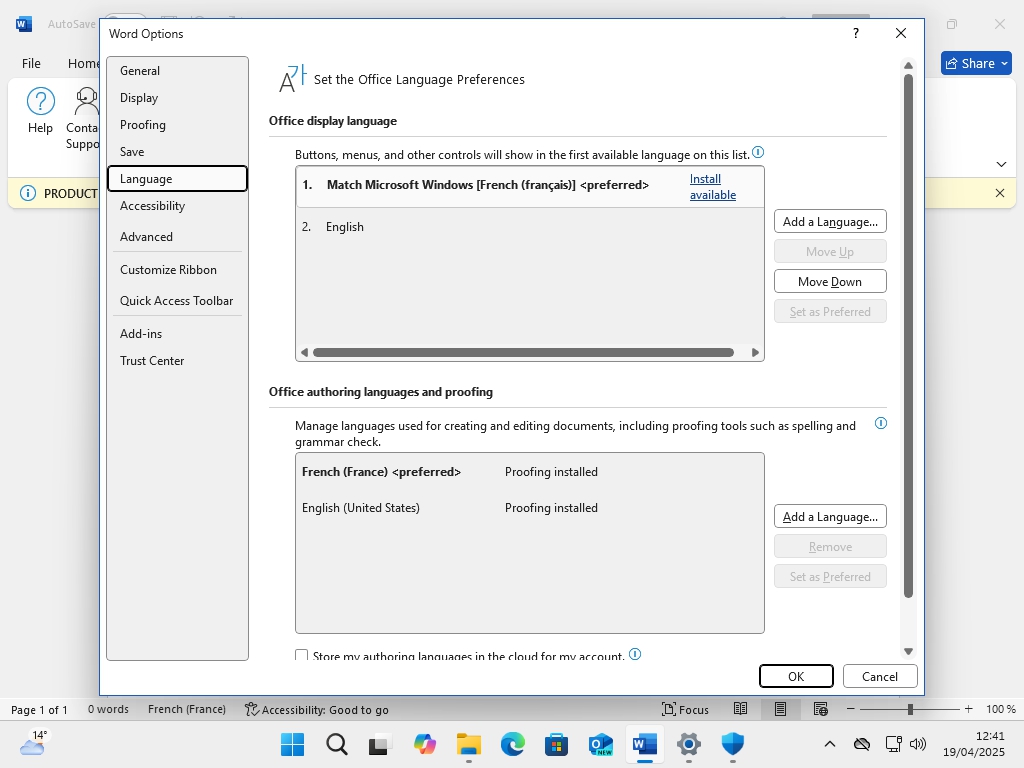Viewport: 1024px width, 768px height.
Task: Select Web Layout view icon
Action: point(820,709)
